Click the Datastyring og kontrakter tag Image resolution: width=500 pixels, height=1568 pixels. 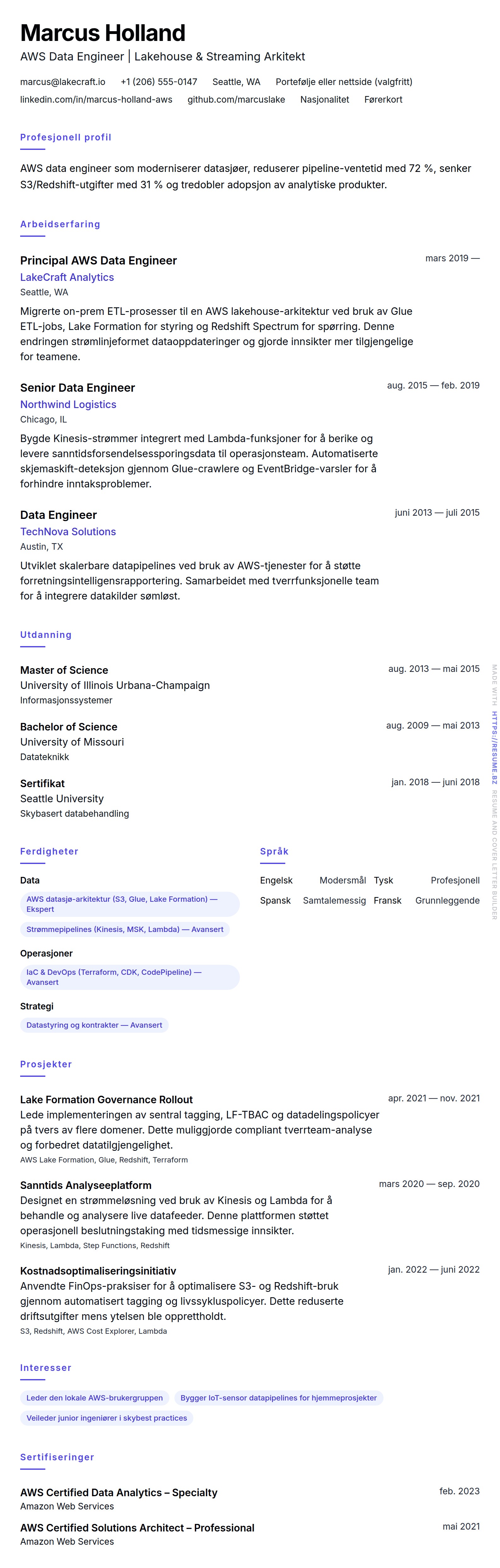coord(94,1025)
